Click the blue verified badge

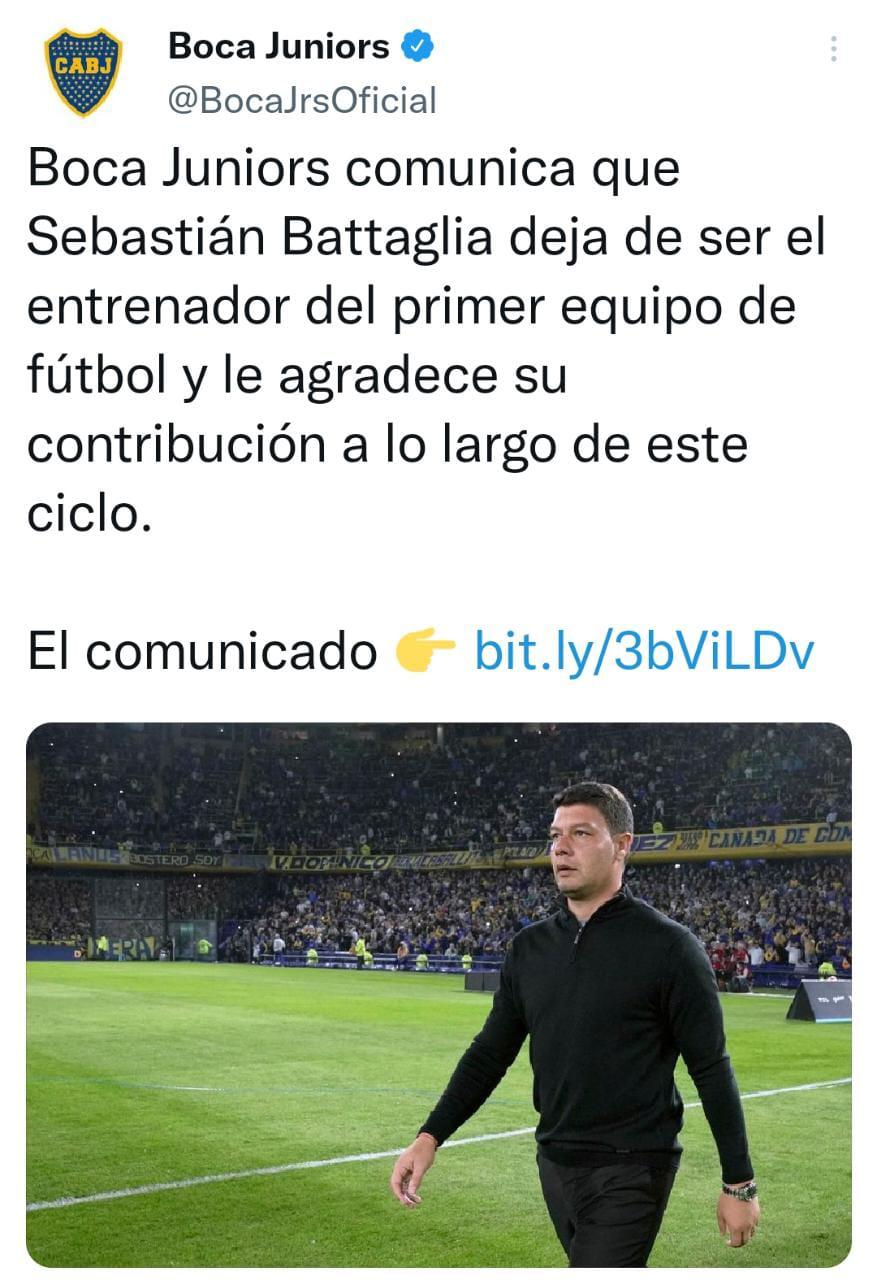pos(417,46)
